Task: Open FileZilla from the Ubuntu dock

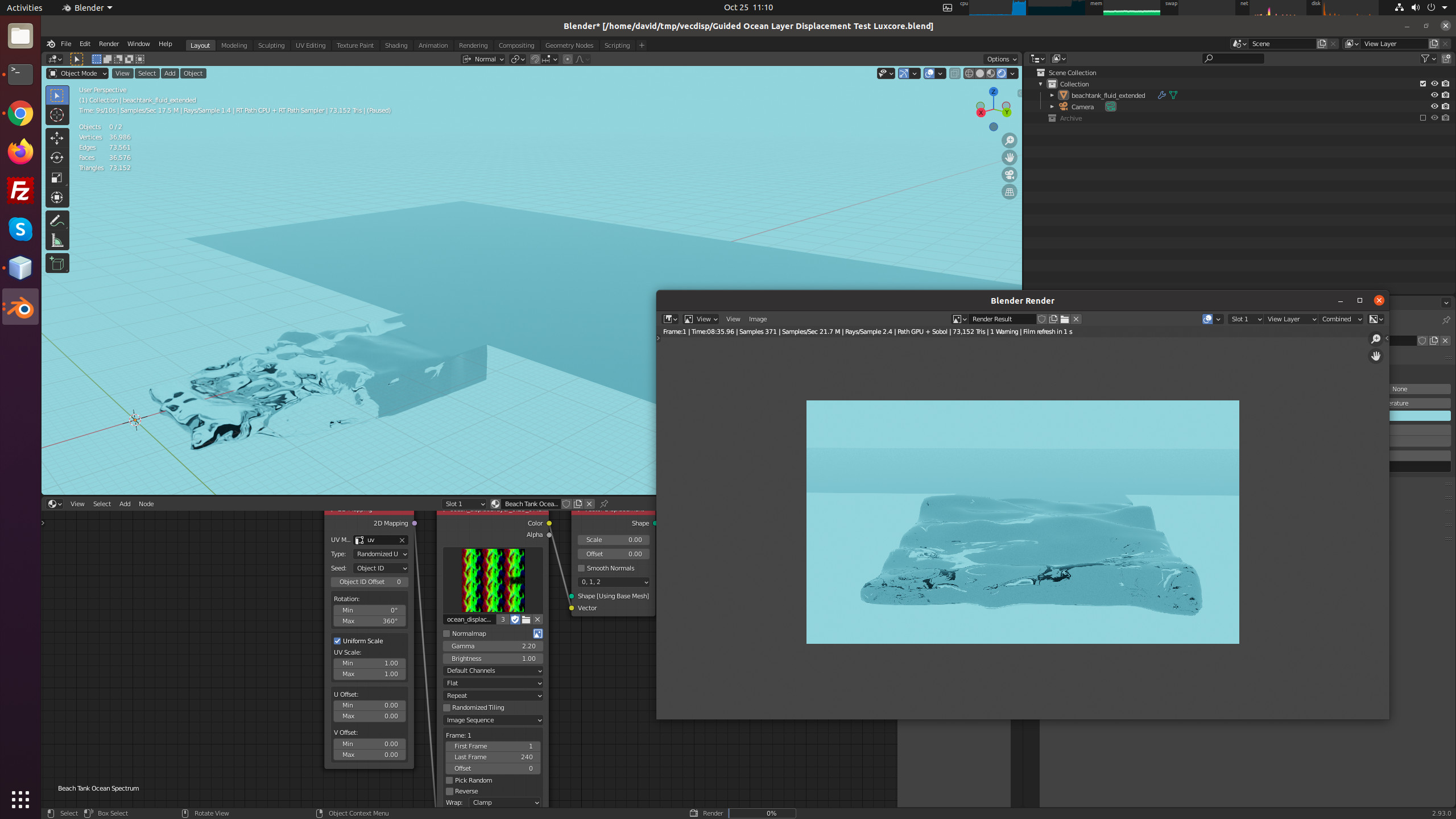Action: point(20,191)
